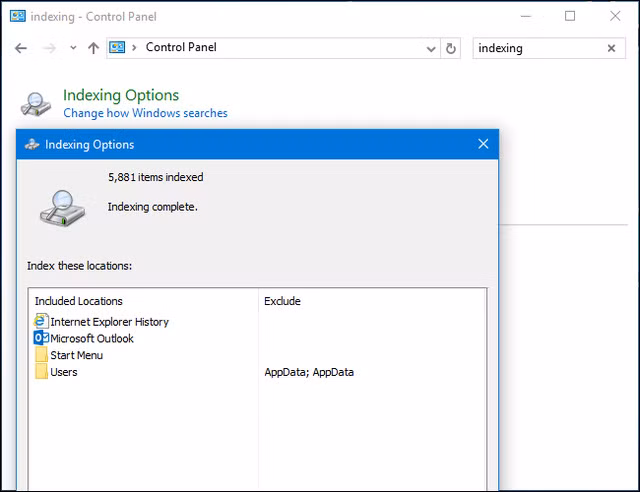
Task: Select the Users location row
Action: 63,372
